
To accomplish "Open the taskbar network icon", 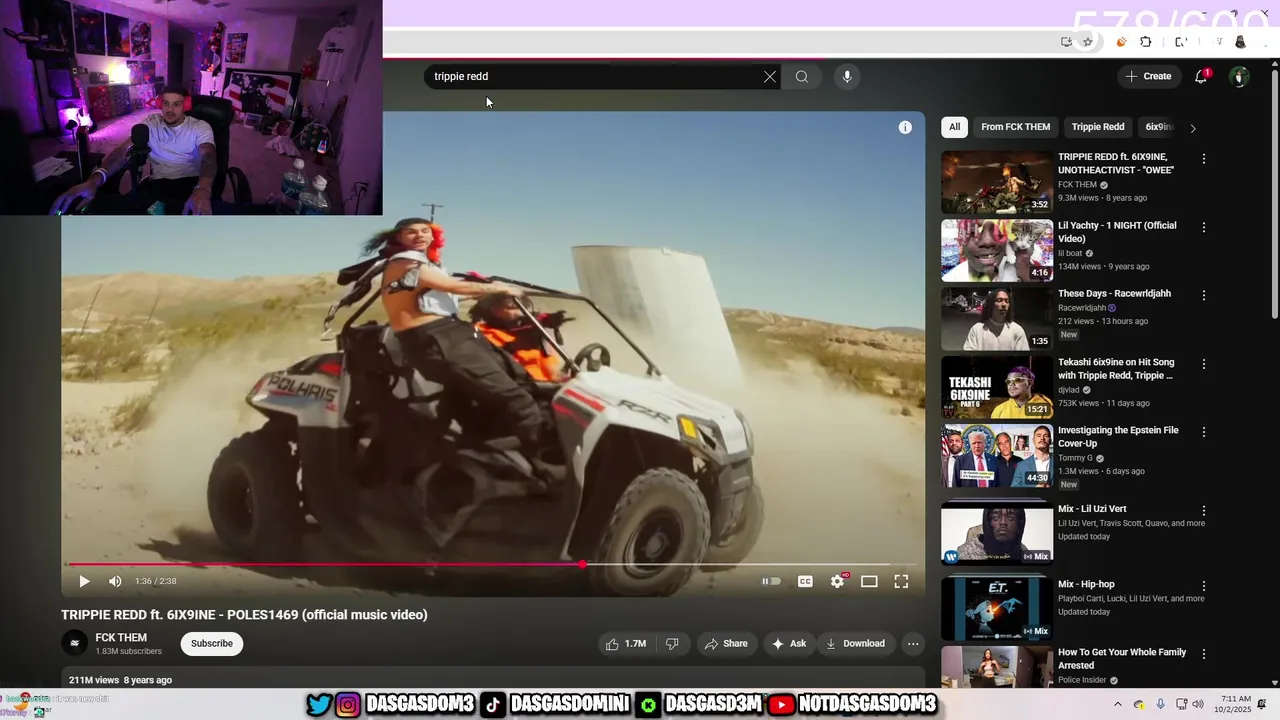I will pos(1181,704).
